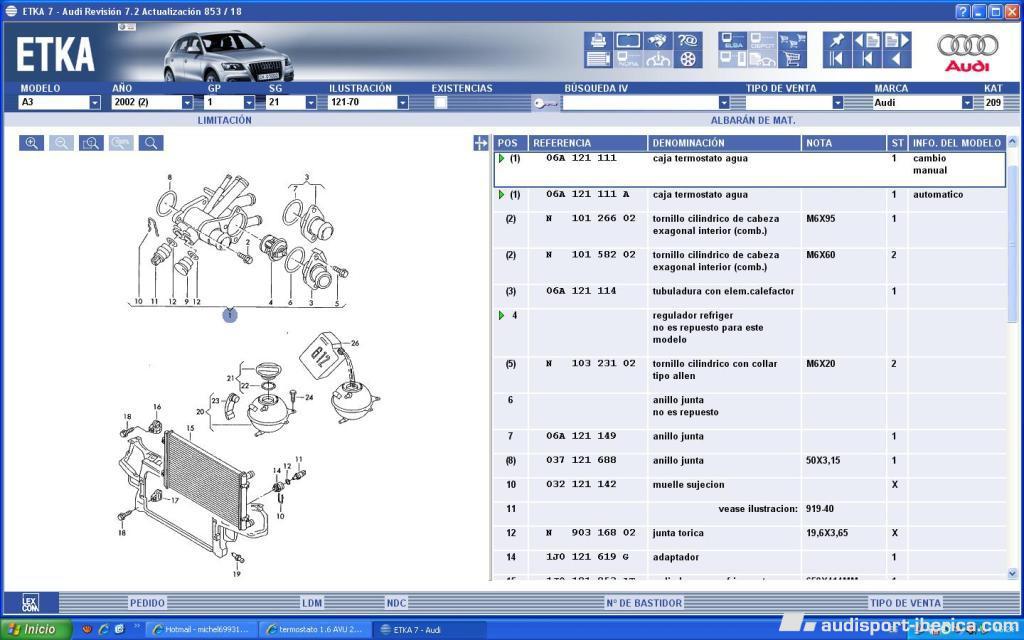Open the SG 21 dropdown
The width and height of the screenshot is (1024, 640).
click(311, 103)
